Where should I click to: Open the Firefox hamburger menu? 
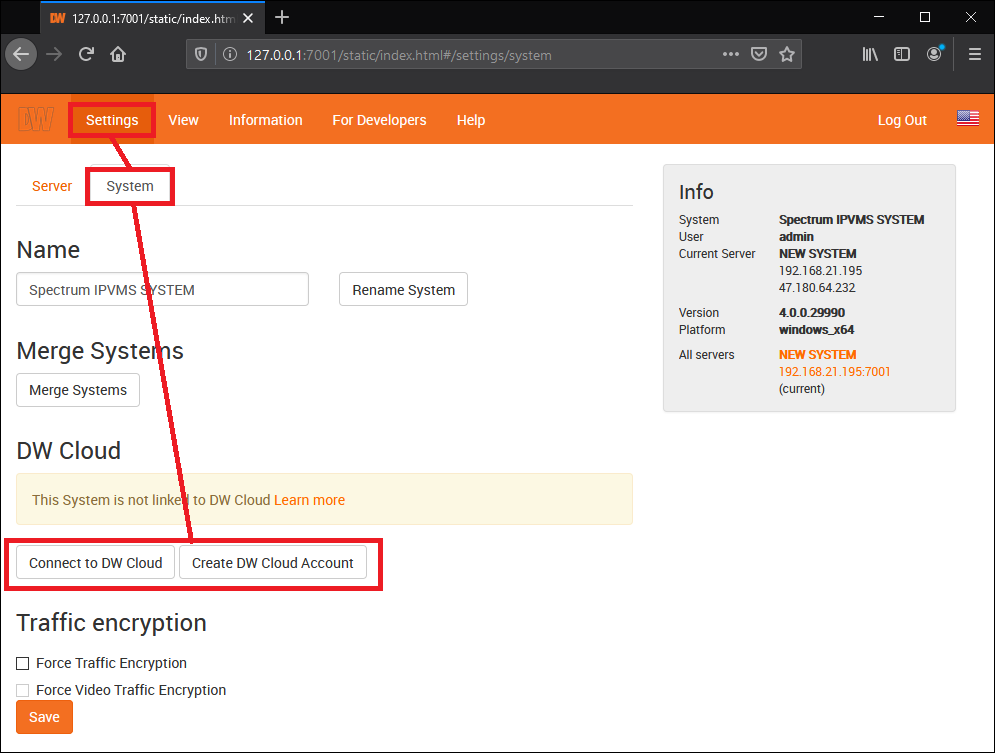click(x=974, y=54)
